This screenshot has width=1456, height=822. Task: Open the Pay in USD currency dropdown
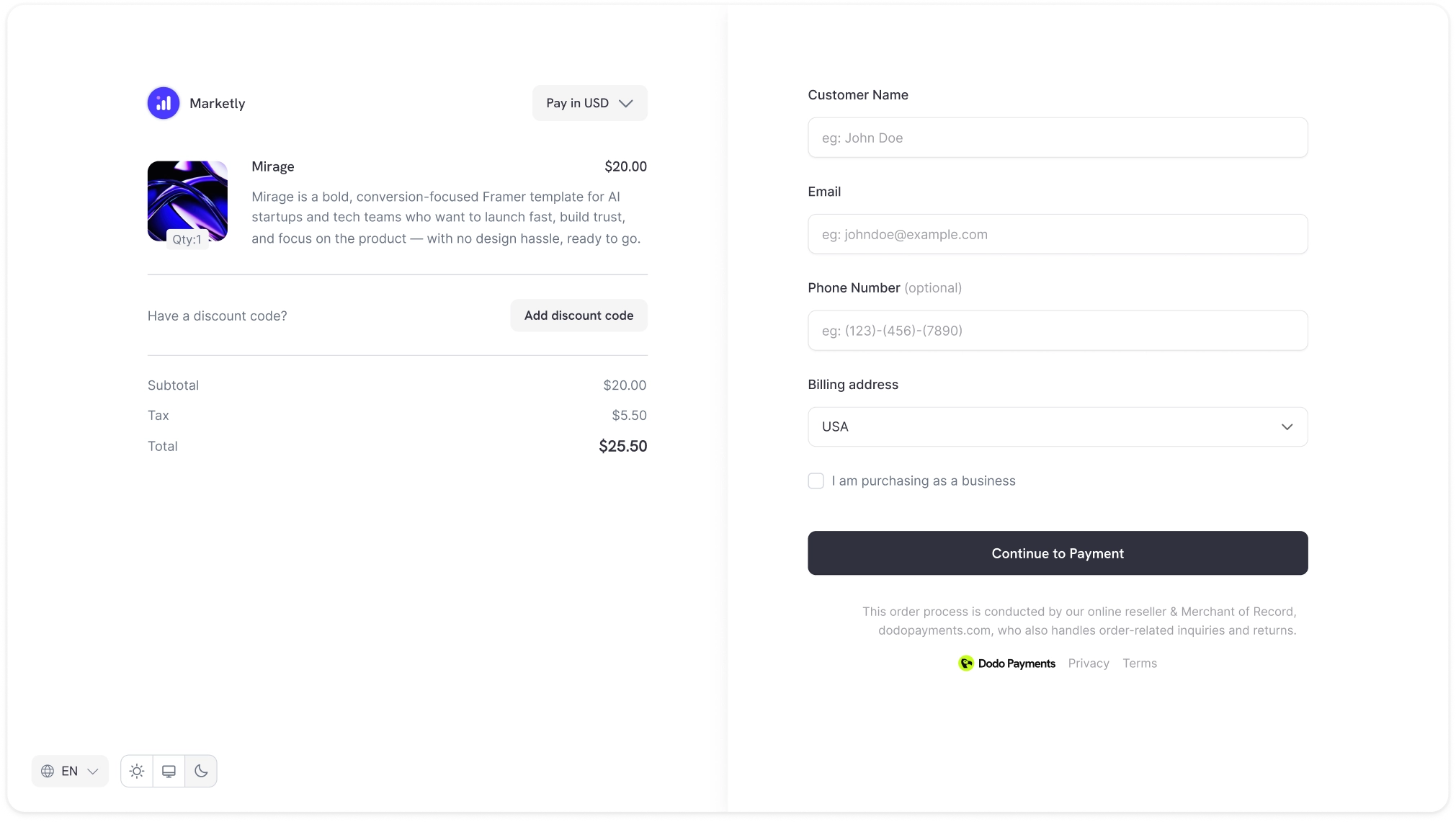(x=589, y=102)
